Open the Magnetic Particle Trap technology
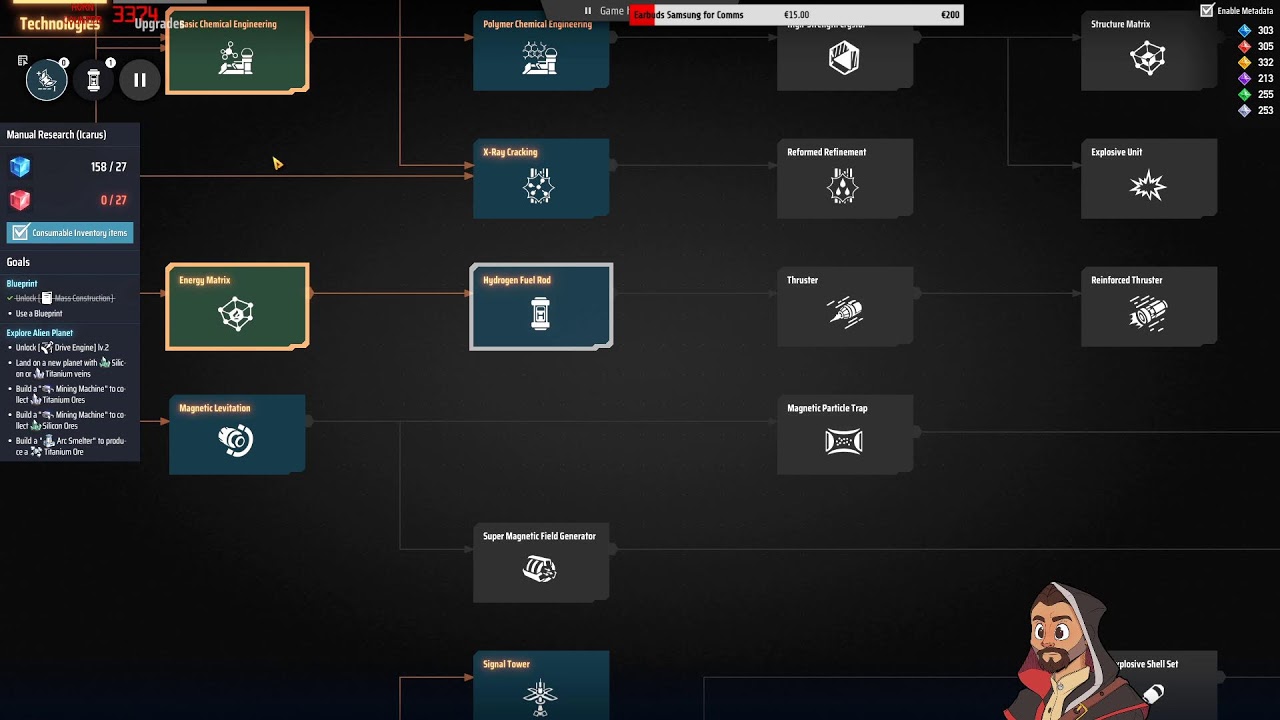Image resolution: width=1280 pixels, height=720 pixels. tap(845, 434)
